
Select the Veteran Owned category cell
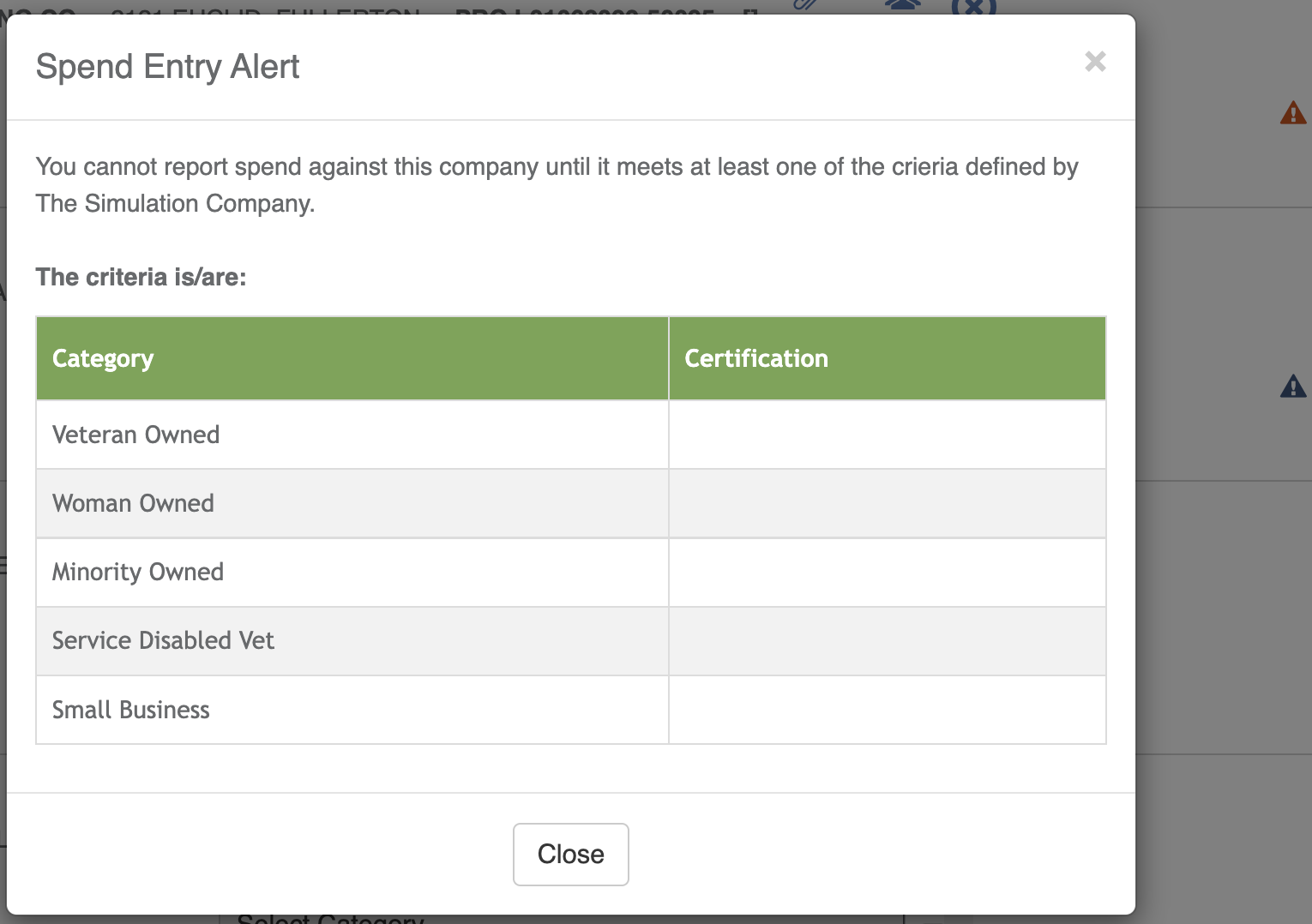[x=352, y=435]
